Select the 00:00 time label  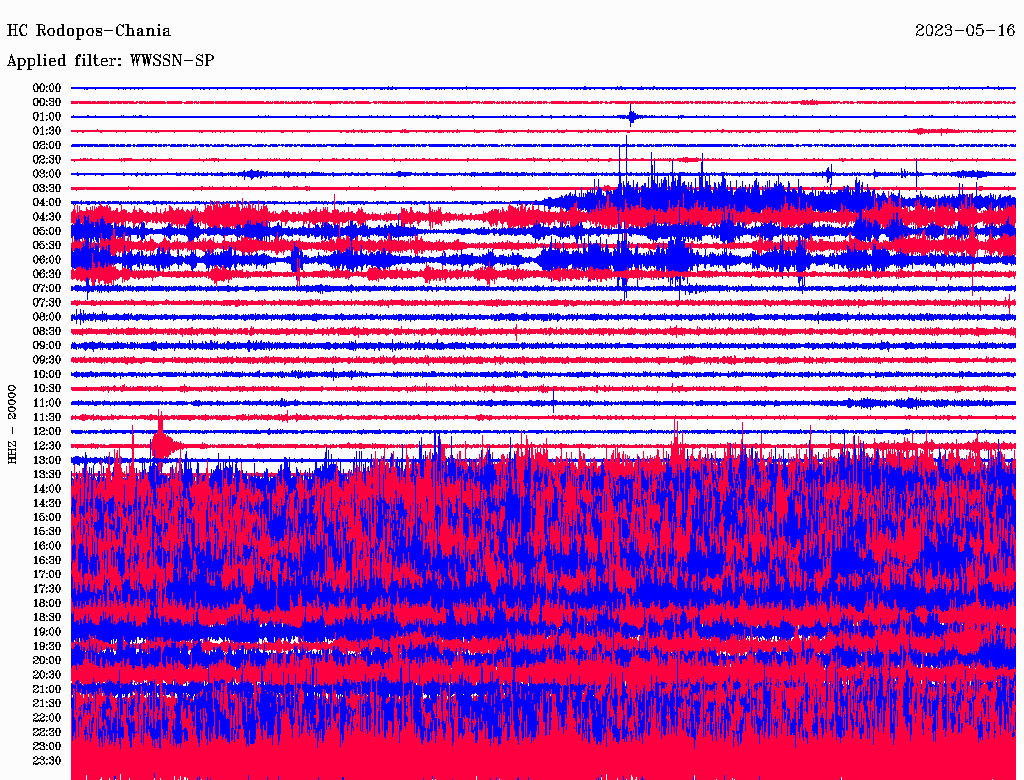click(48, 88)
